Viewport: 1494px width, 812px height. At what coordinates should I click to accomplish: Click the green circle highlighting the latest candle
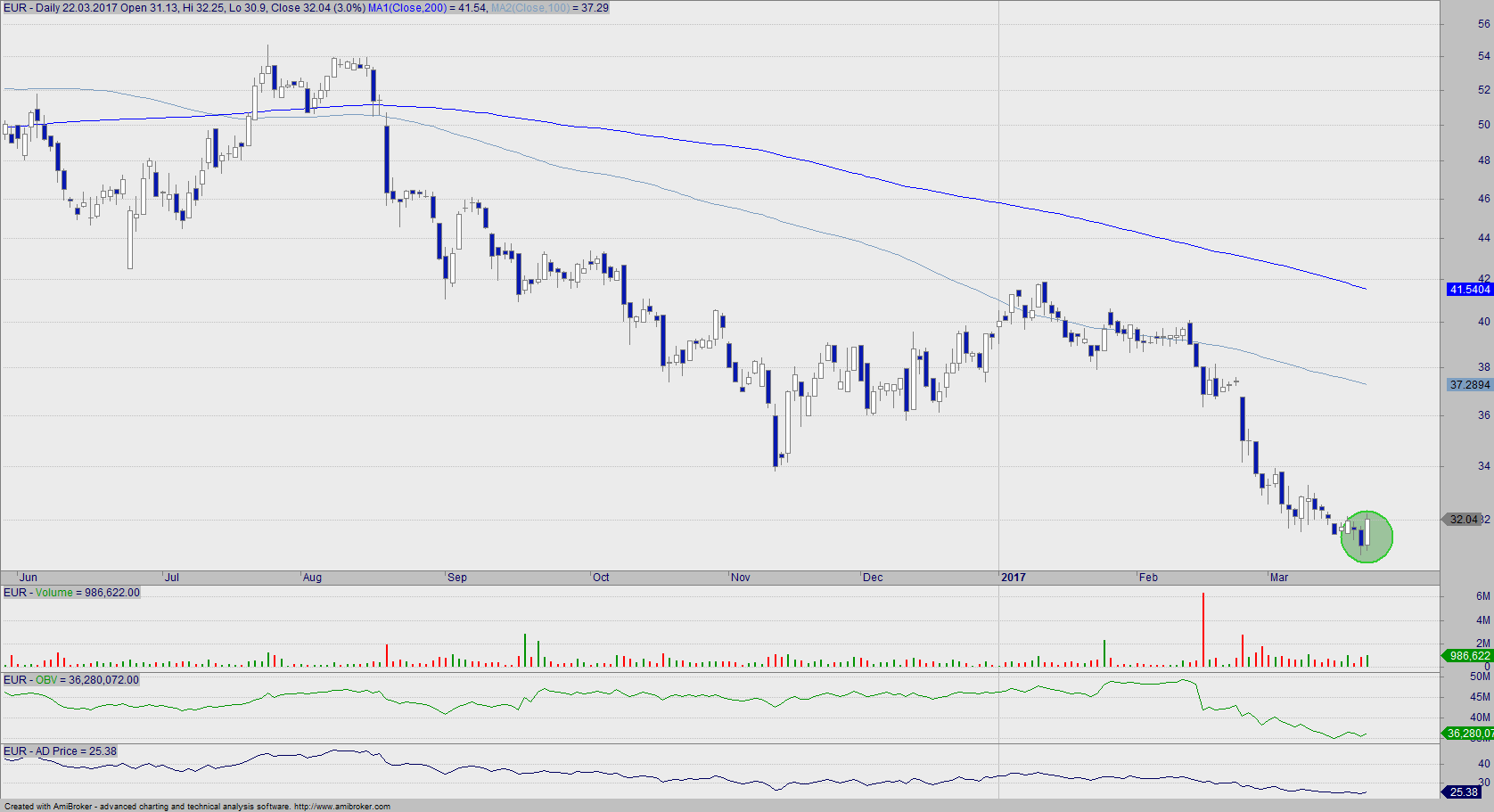point(1367,537)
